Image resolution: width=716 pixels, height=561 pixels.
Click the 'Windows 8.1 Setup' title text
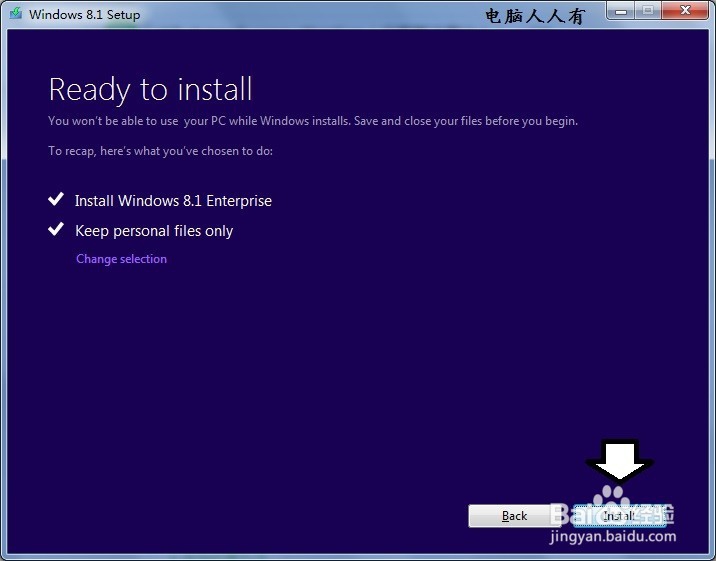tap(84, 15)
